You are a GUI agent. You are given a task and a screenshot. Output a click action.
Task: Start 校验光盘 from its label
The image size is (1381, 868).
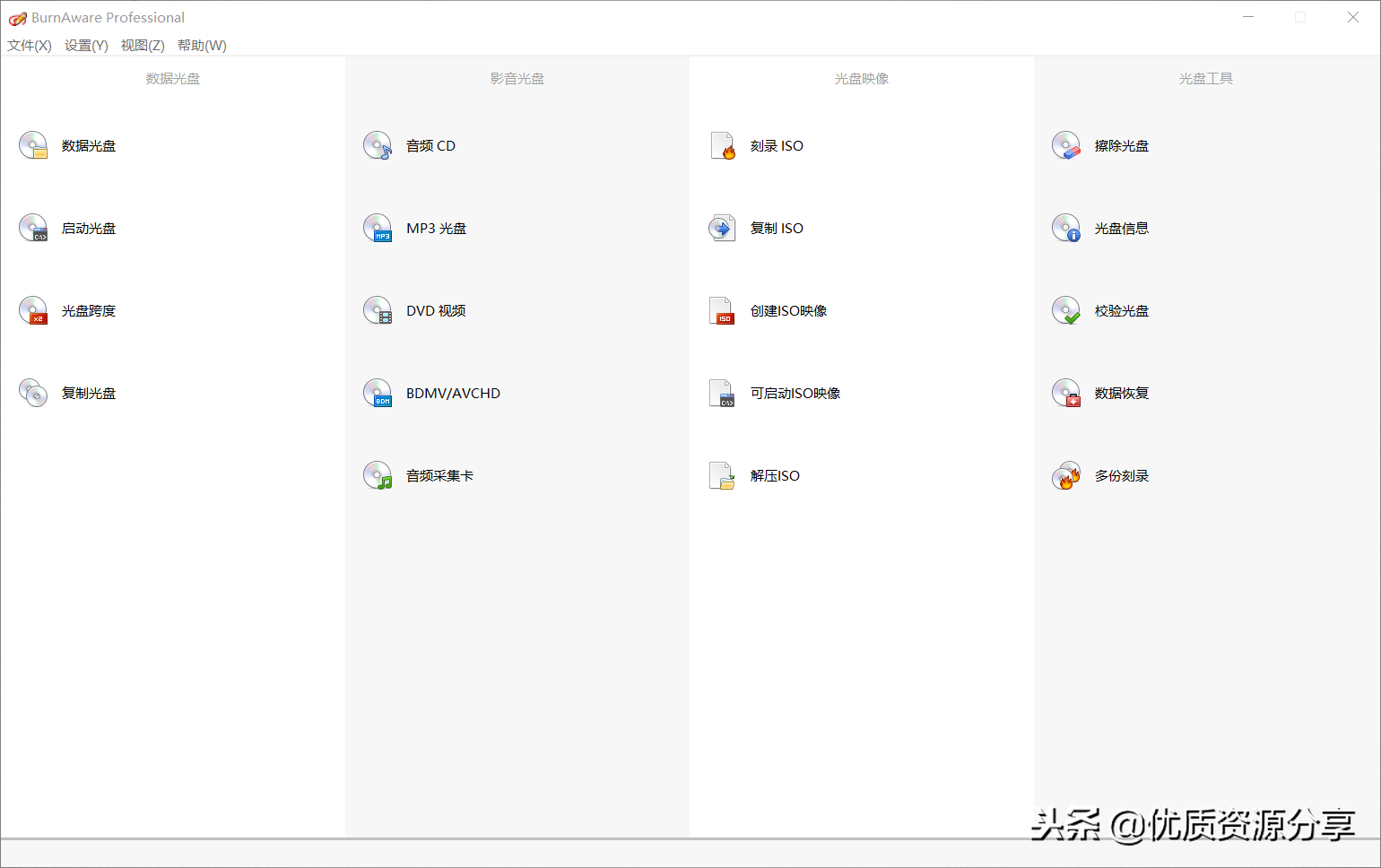click(x=1122, y=311)
